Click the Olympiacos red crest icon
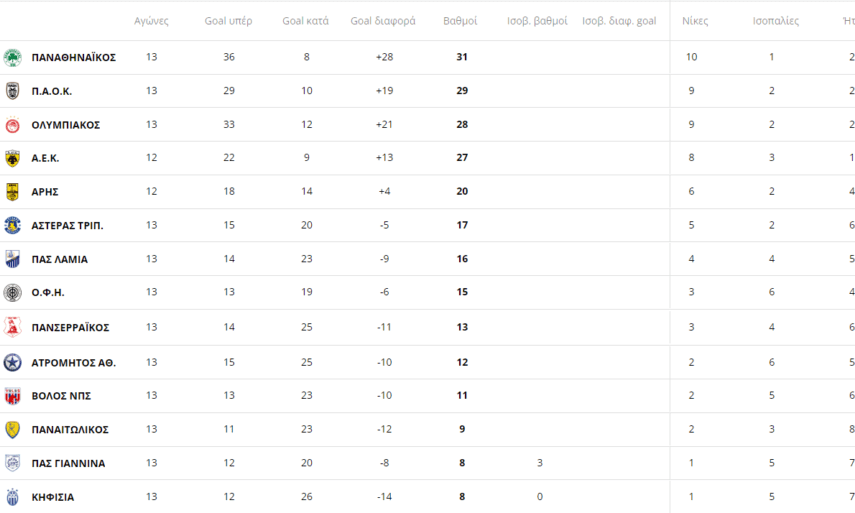855x513 pixels. [x=13, y=125]
